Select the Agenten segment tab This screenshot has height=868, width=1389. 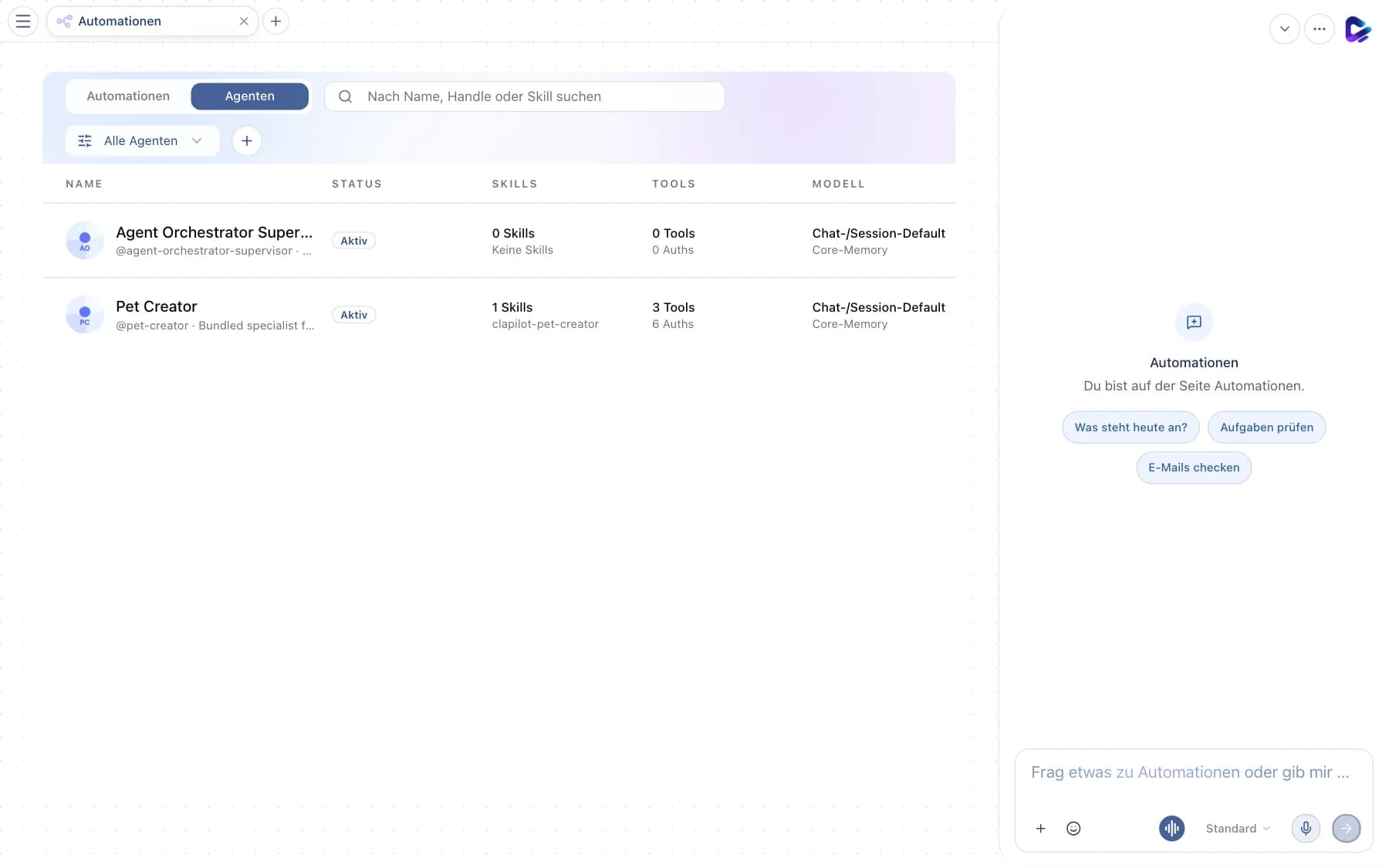click(250, 96)
